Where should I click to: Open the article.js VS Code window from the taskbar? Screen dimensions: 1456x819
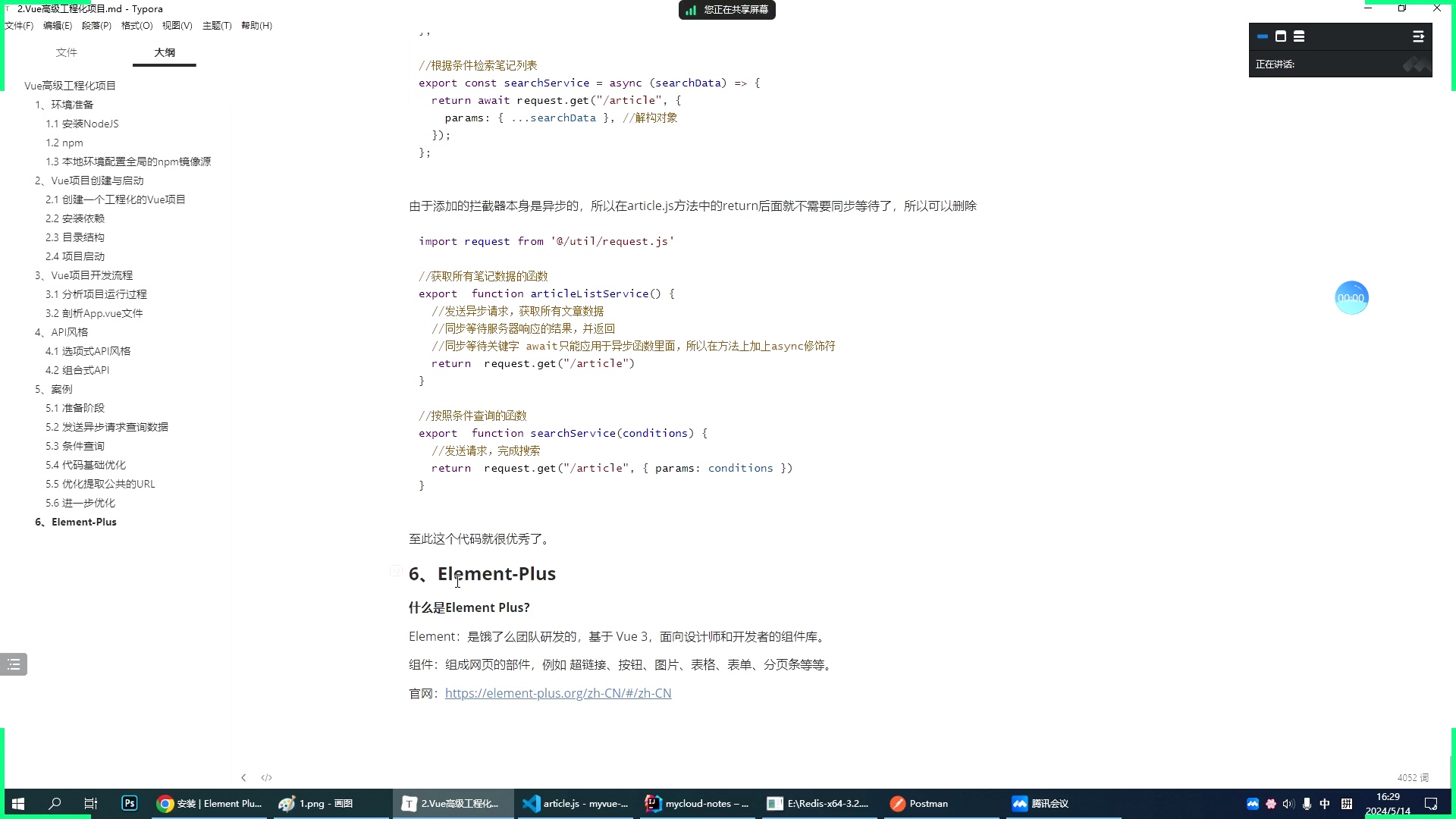tap(574, 803)
